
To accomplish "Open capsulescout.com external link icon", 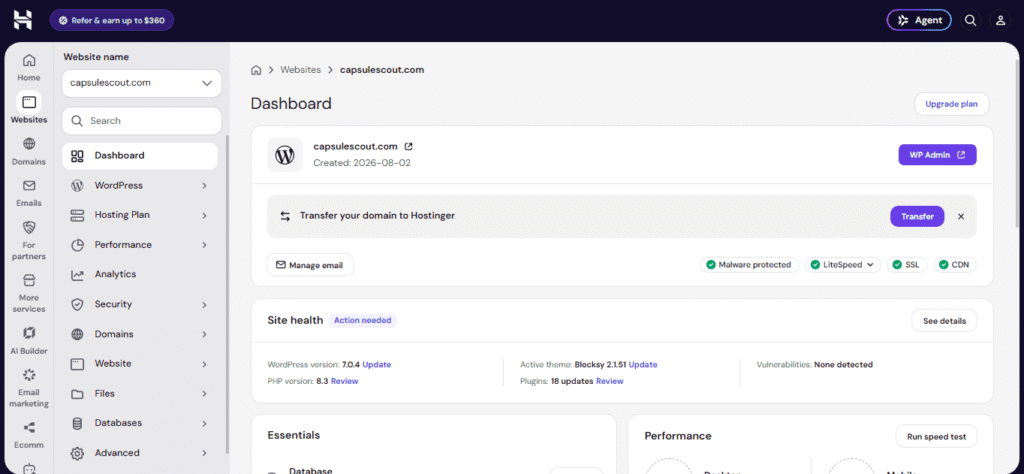I will (409, 146).
